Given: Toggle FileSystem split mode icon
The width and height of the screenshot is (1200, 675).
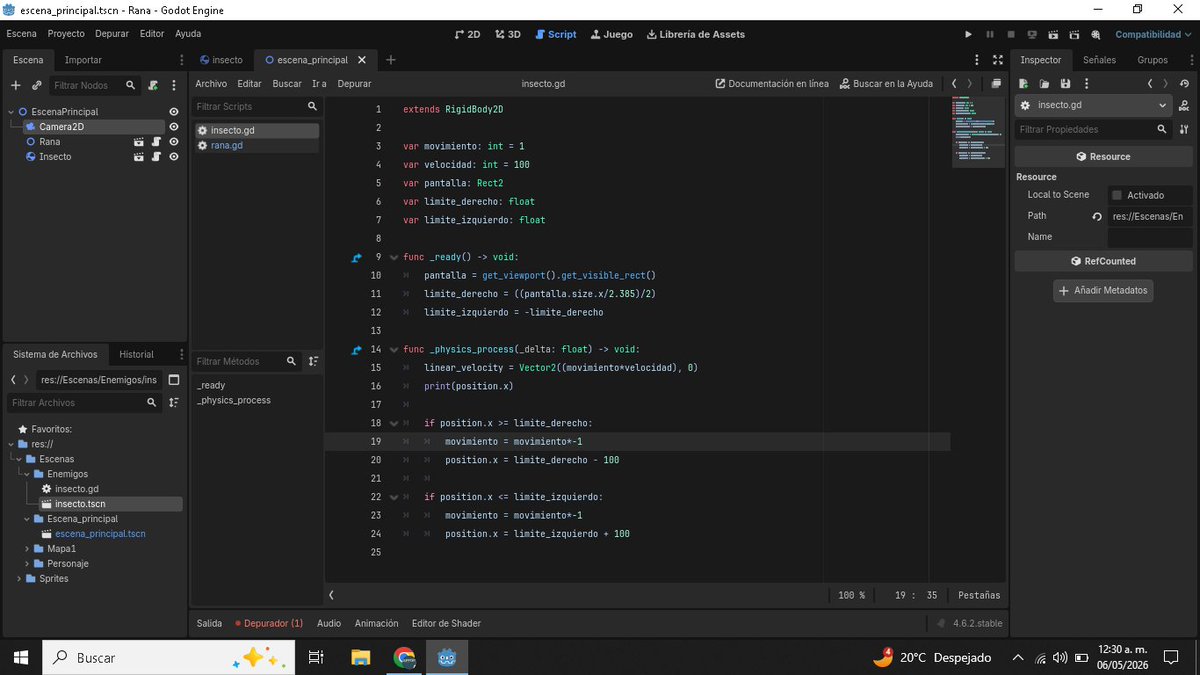Looking at the screenshot, I should click(174, 380).
